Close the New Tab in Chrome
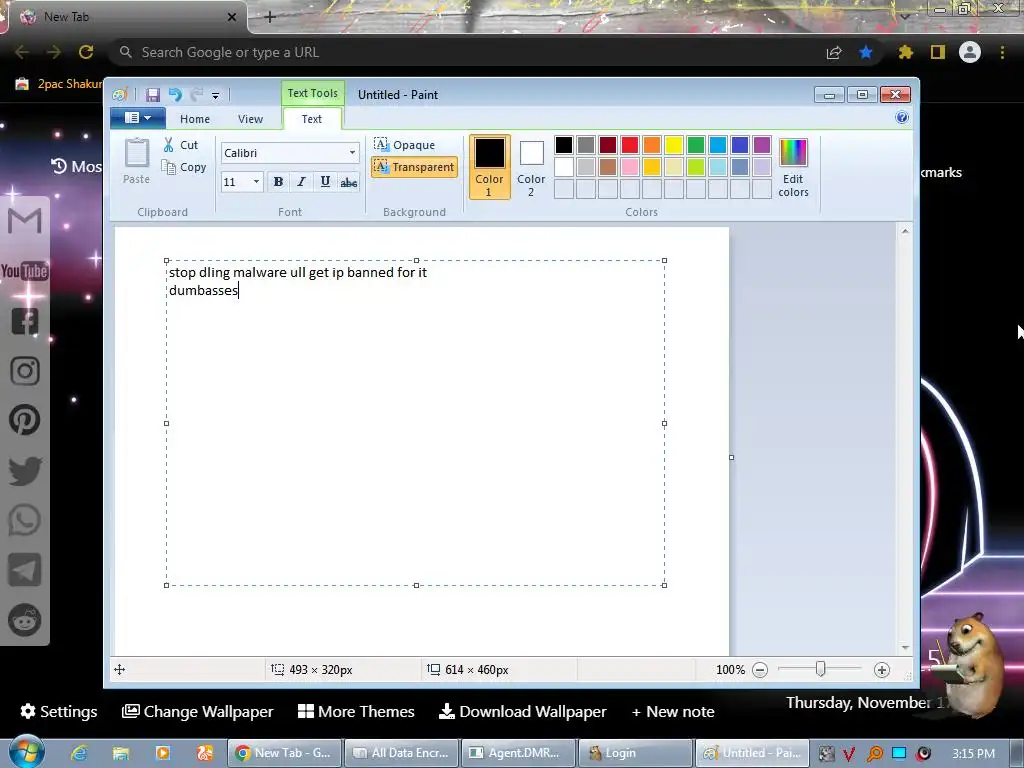1024x768 pixels. tap(232, 17)
